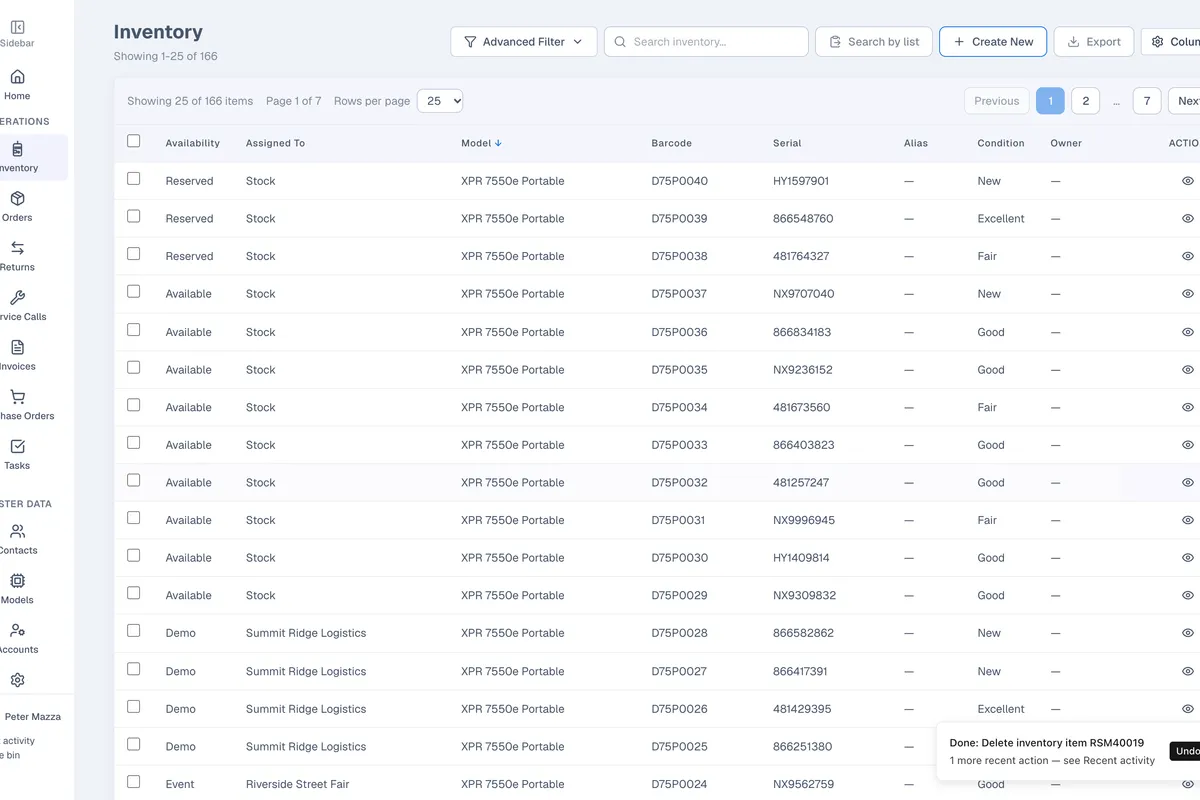Go to page 1

[1050, 101]
